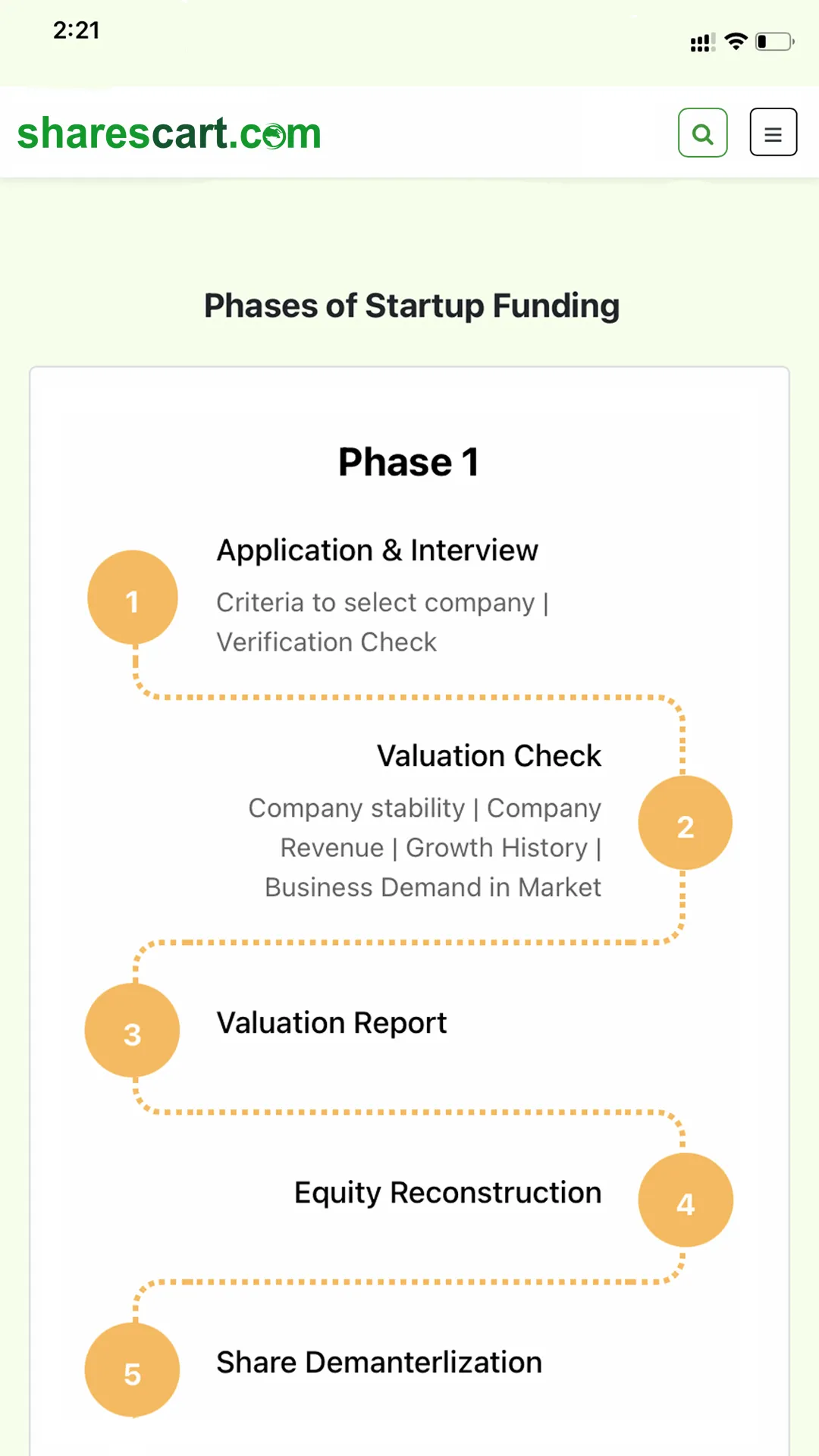Select step circle number 2
This screenshot has height=1456, width=819.
coord(685,823)
